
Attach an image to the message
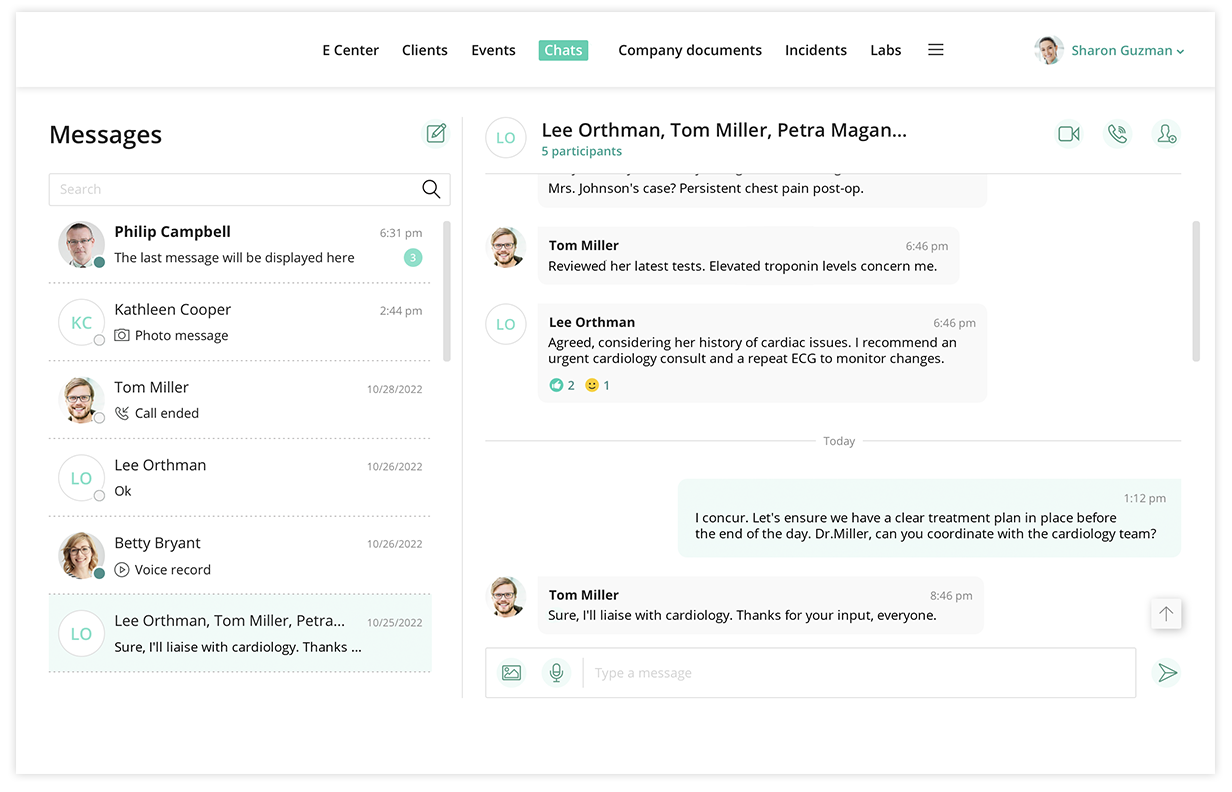click(x=511, y=673)
